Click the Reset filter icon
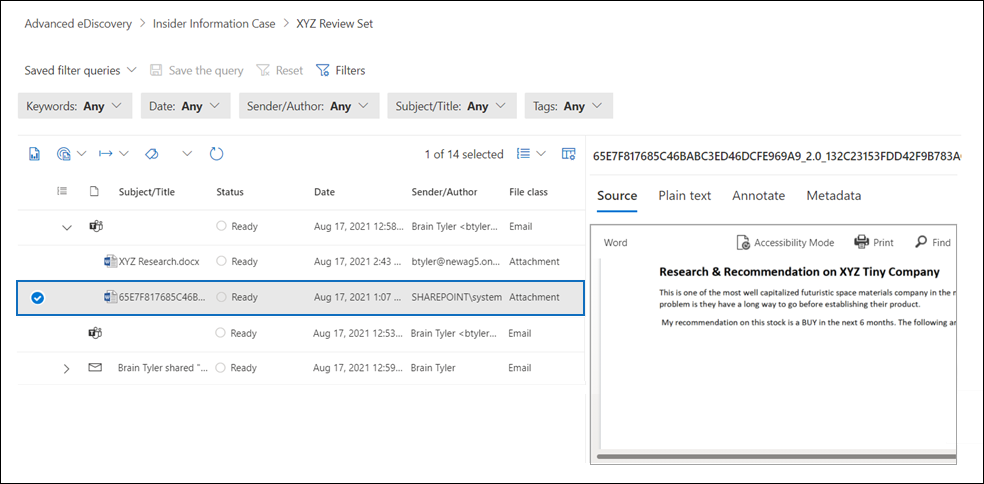Image resolution: width=984 pixels, height=484 pixels. coord(263,70)
